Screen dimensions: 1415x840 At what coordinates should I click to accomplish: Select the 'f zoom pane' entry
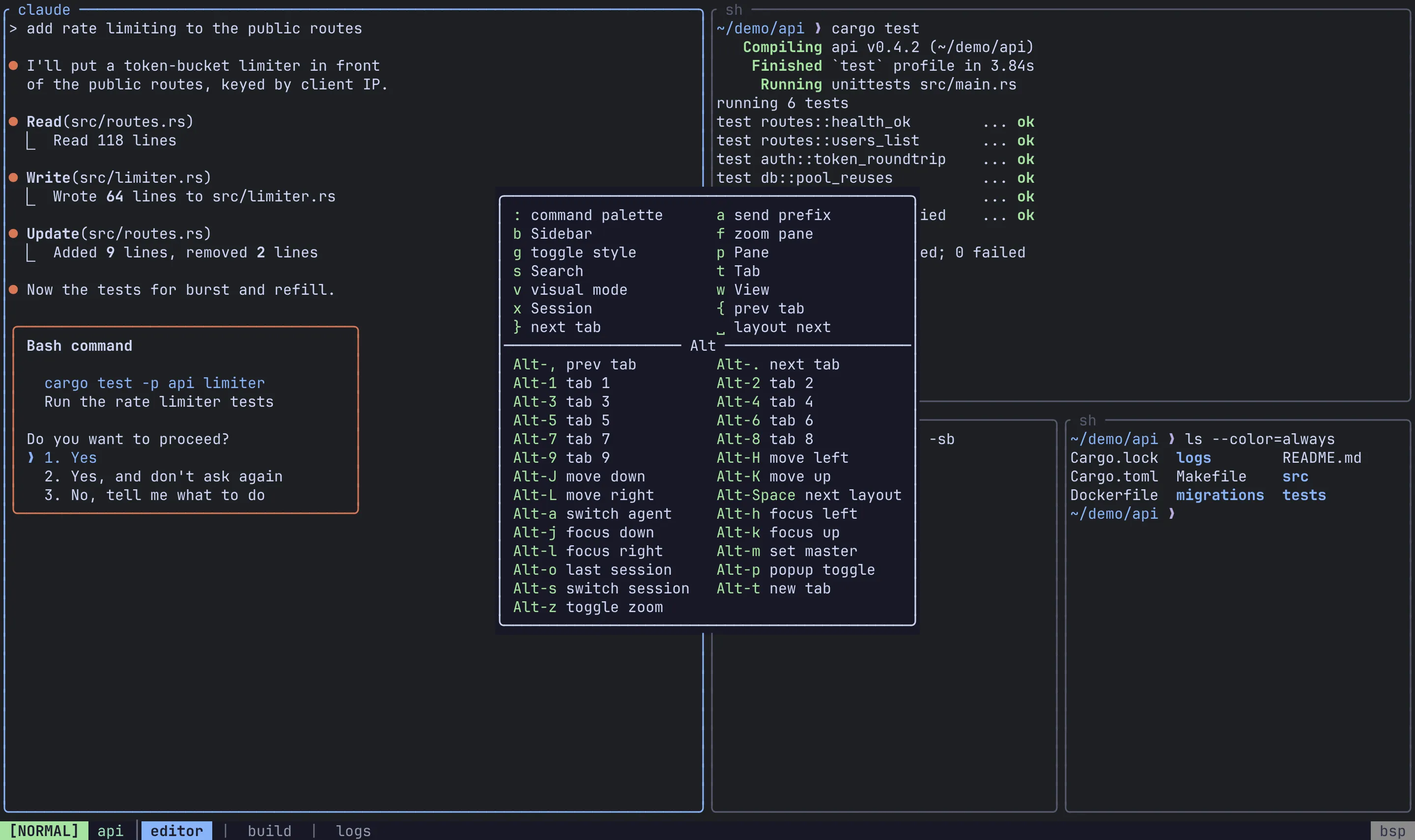(764, 234)
